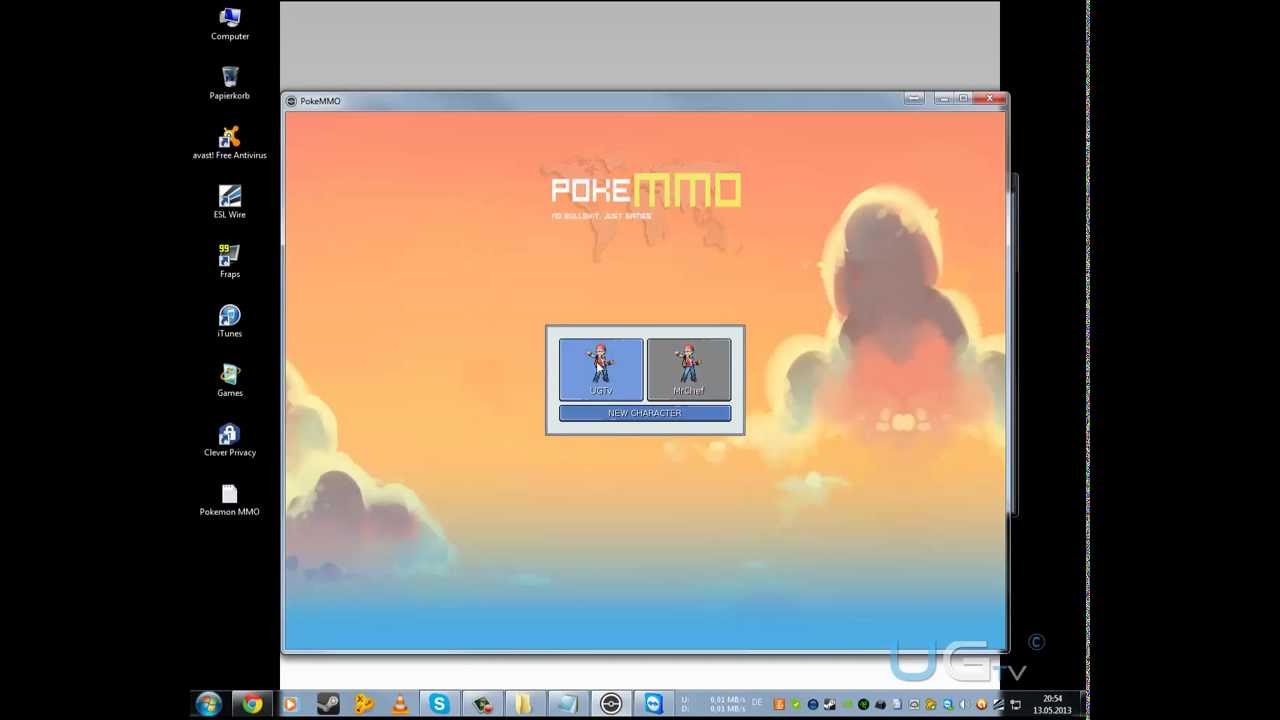
Task: Select the Games desktop icon
Action: click(230, 381)
